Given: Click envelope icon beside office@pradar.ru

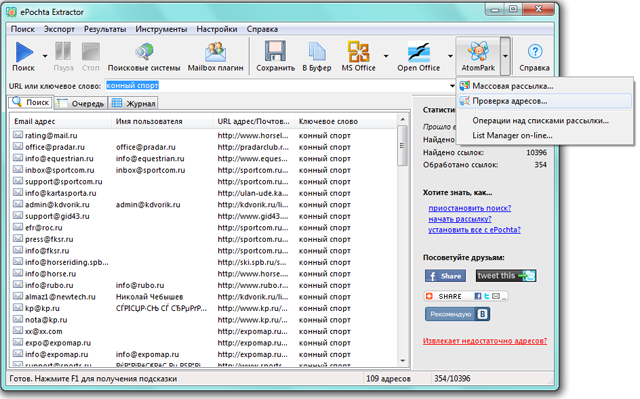Looking at the screenshot, I should click(18, 146).
